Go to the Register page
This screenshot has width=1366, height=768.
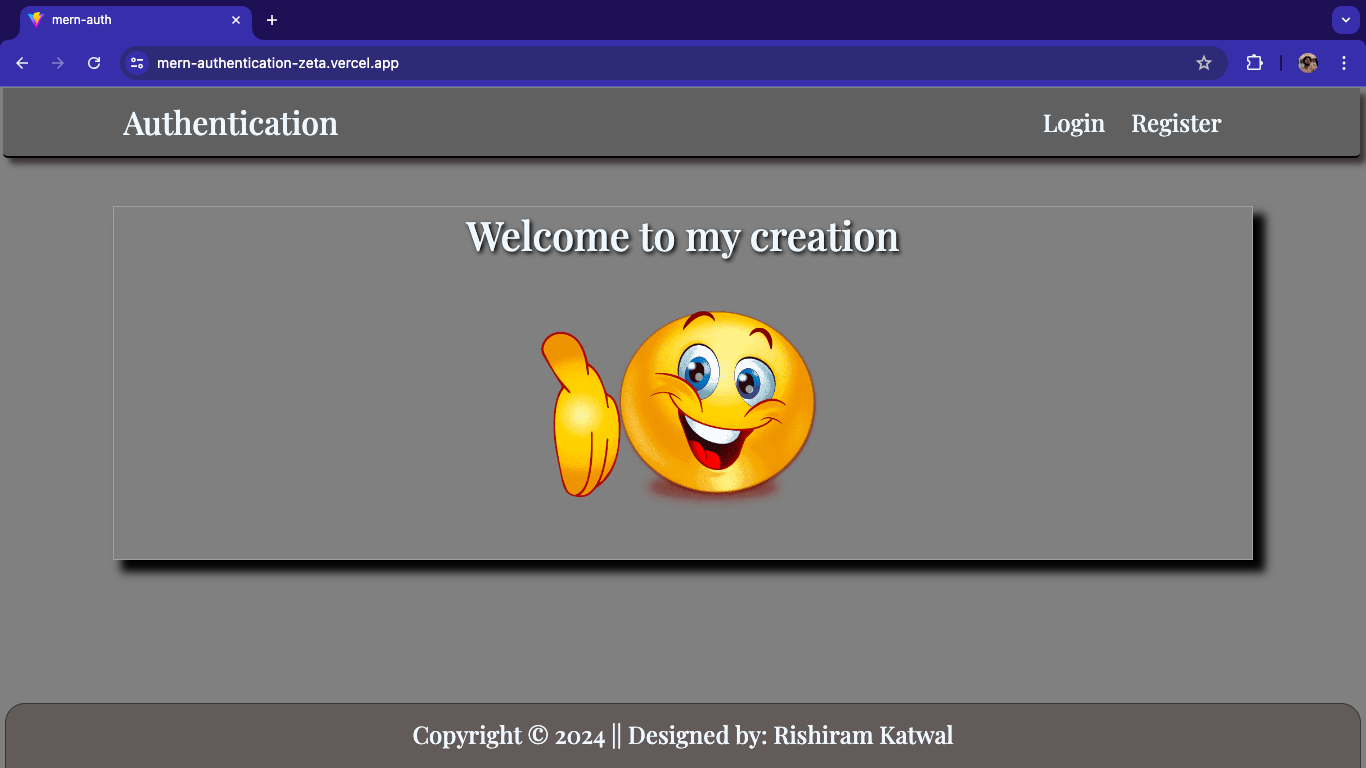(x=1176, y=123)
